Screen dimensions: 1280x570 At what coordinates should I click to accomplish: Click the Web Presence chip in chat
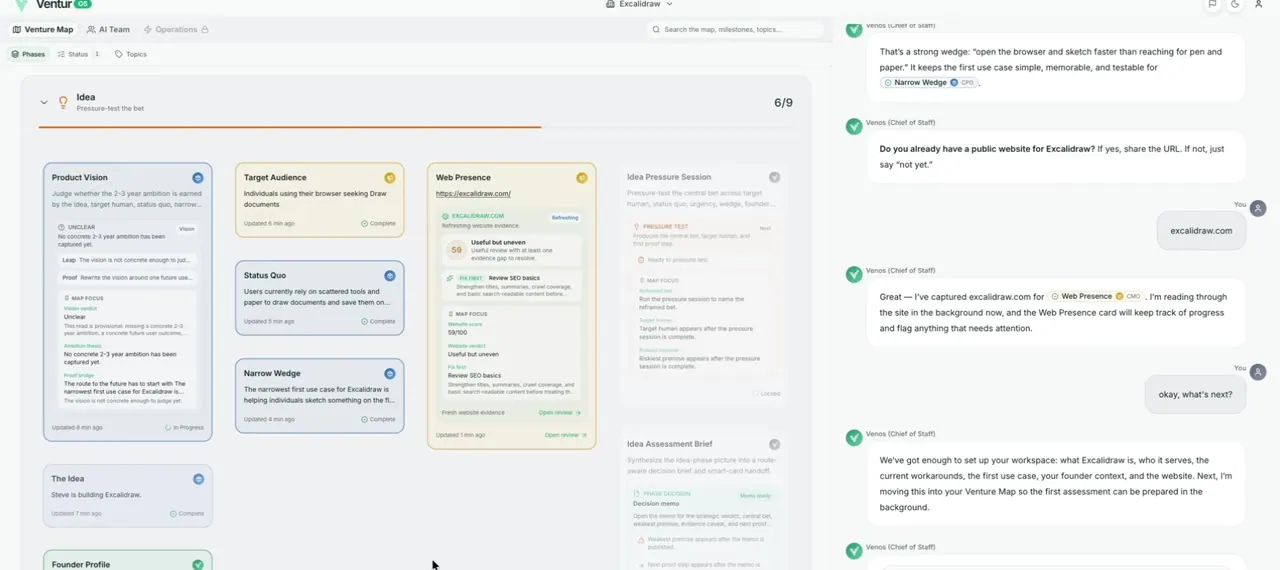1095,297
